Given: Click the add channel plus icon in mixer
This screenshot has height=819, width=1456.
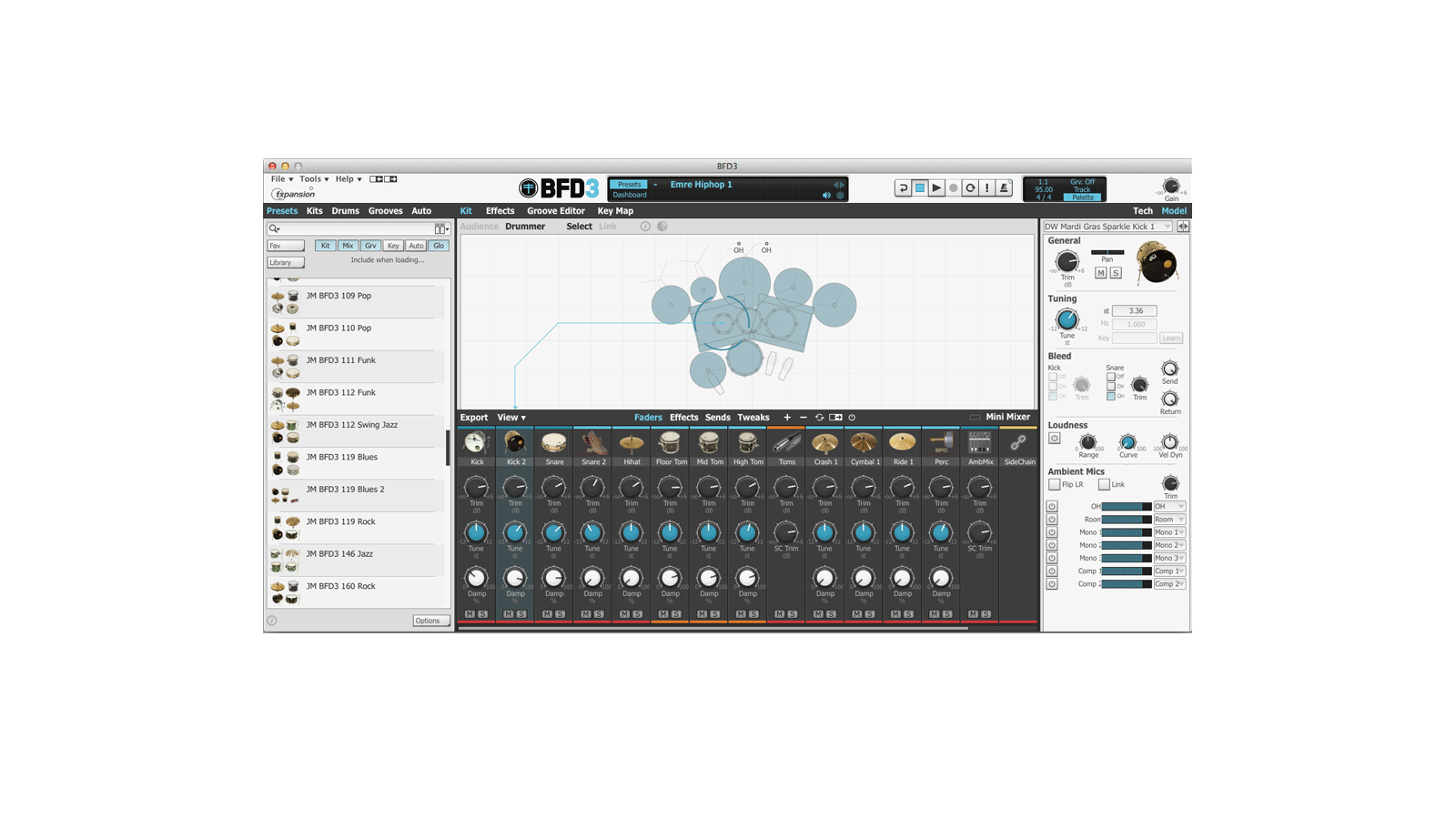Looking at the screenshot, I should pos(787,418).
